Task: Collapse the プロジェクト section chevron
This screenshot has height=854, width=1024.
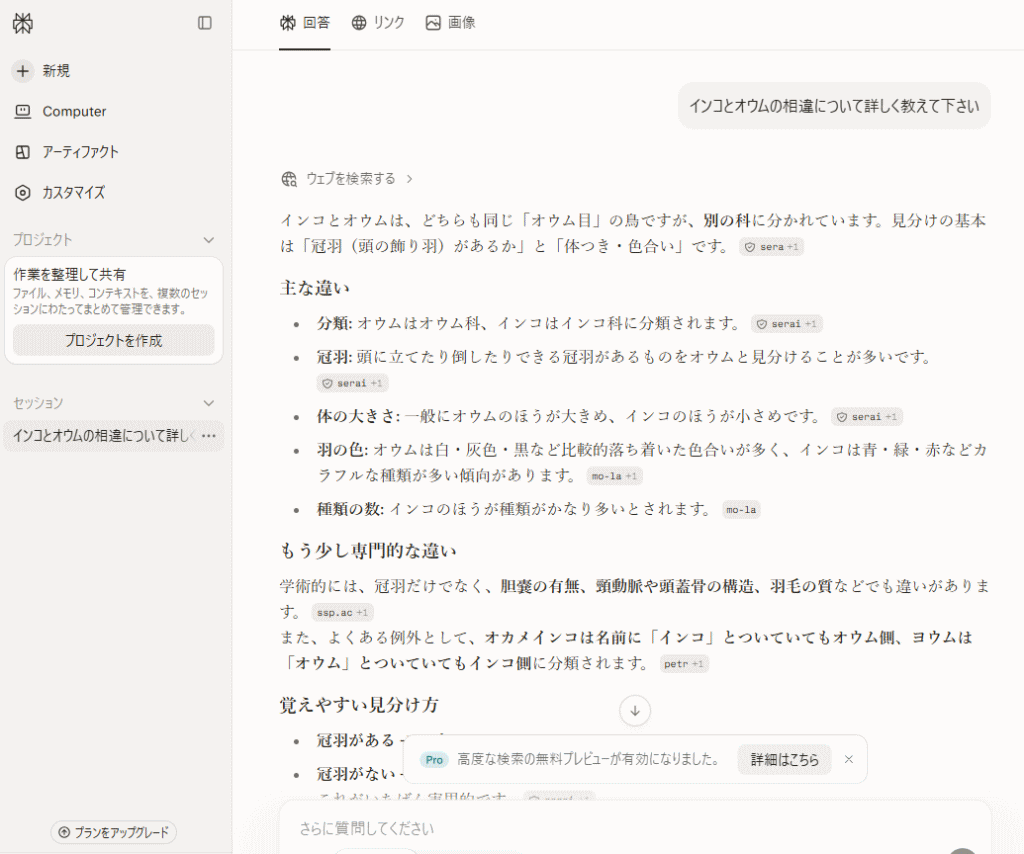Action: point(209,240)
